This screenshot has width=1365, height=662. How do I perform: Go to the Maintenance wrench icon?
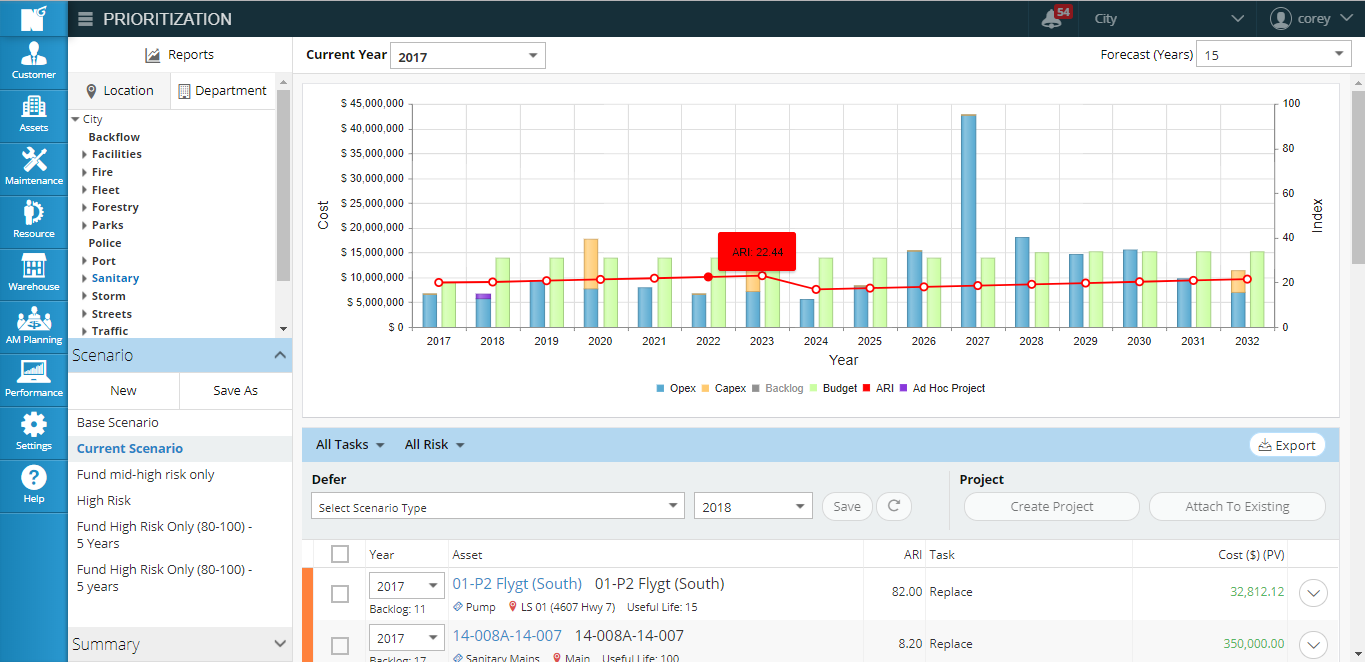tap(34, 167)
